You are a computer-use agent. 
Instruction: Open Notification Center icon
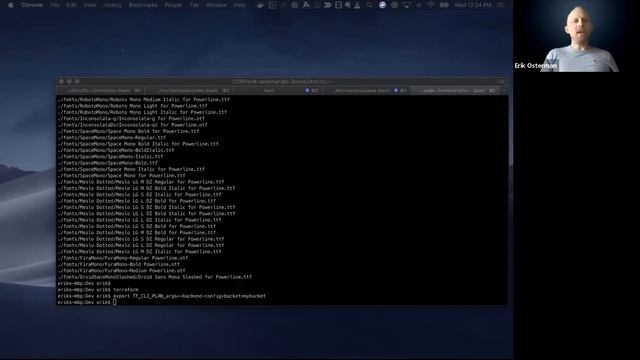tap(500, 5)
